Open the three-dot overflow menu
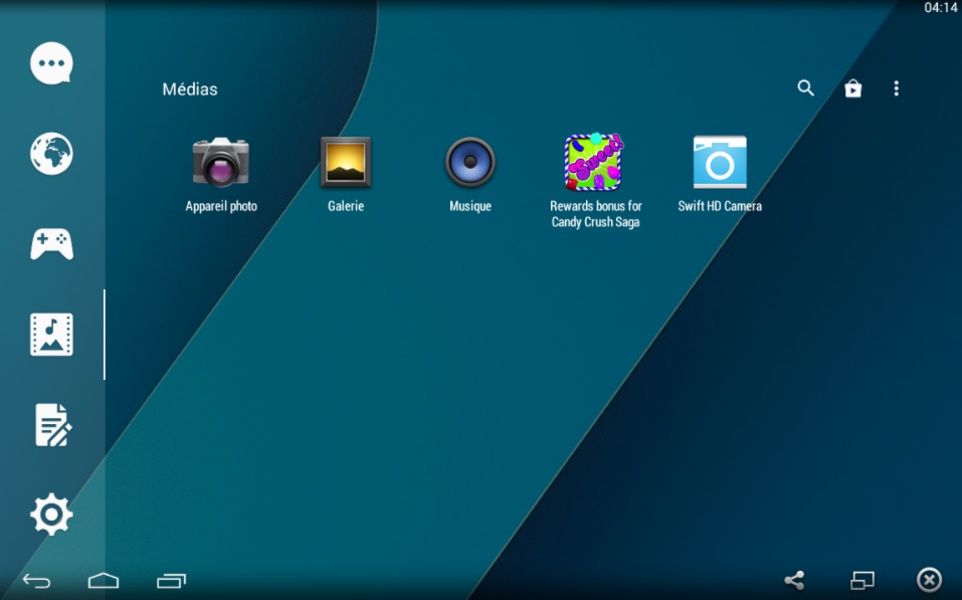This screenshot has height=600, width=962. pyautogui.click(x=896, y=88)
